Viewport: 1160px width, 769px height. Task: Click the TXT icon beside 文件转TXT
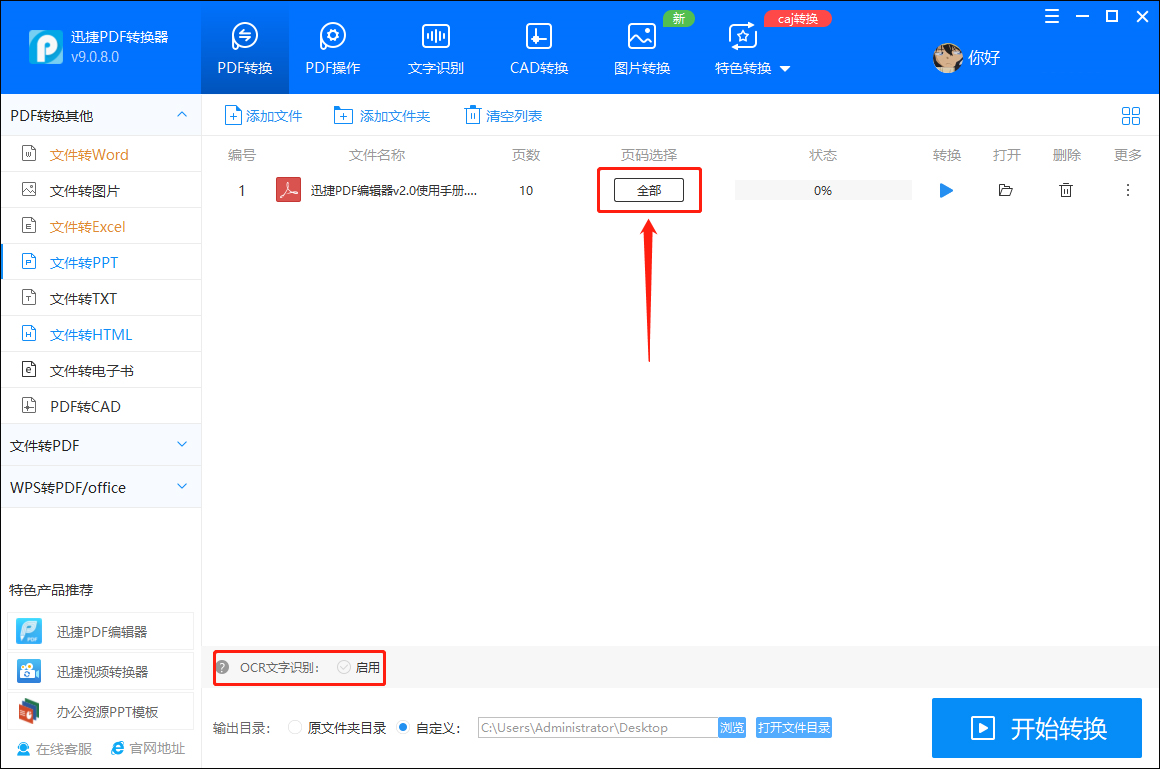(x=29, y=298)
